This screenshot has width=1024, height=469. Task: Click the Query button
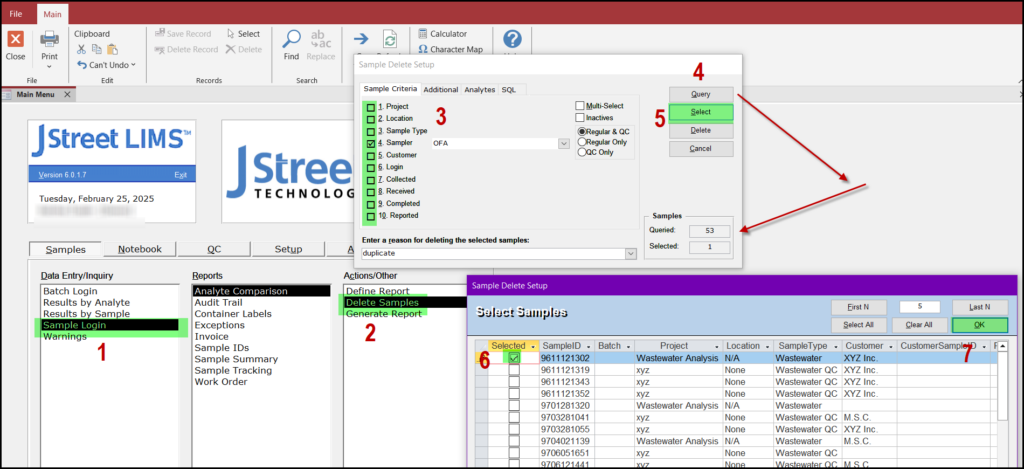tap(701, 94)
